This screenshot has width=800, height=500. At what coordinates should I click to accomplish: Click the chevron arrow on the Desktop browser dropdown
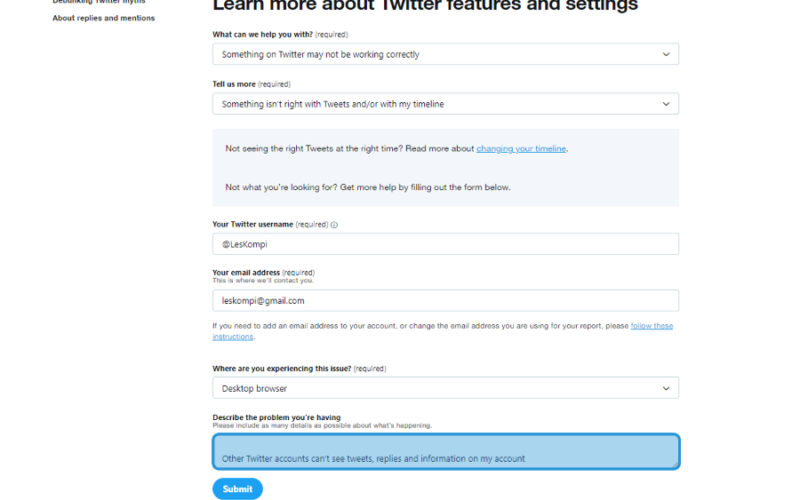(x=666, y=388)
